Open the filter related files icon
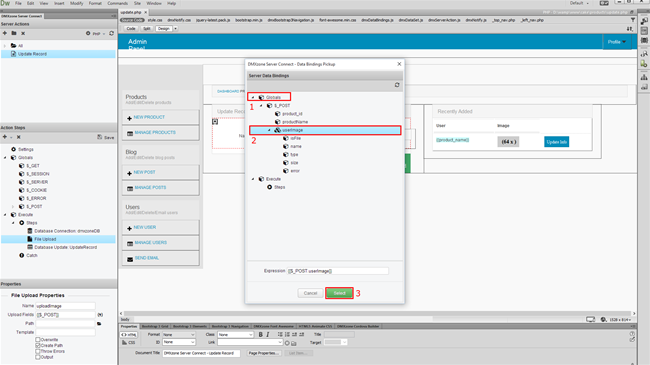Image resolution: width=650 pixels, height=365 pixels. coord(633,20)
